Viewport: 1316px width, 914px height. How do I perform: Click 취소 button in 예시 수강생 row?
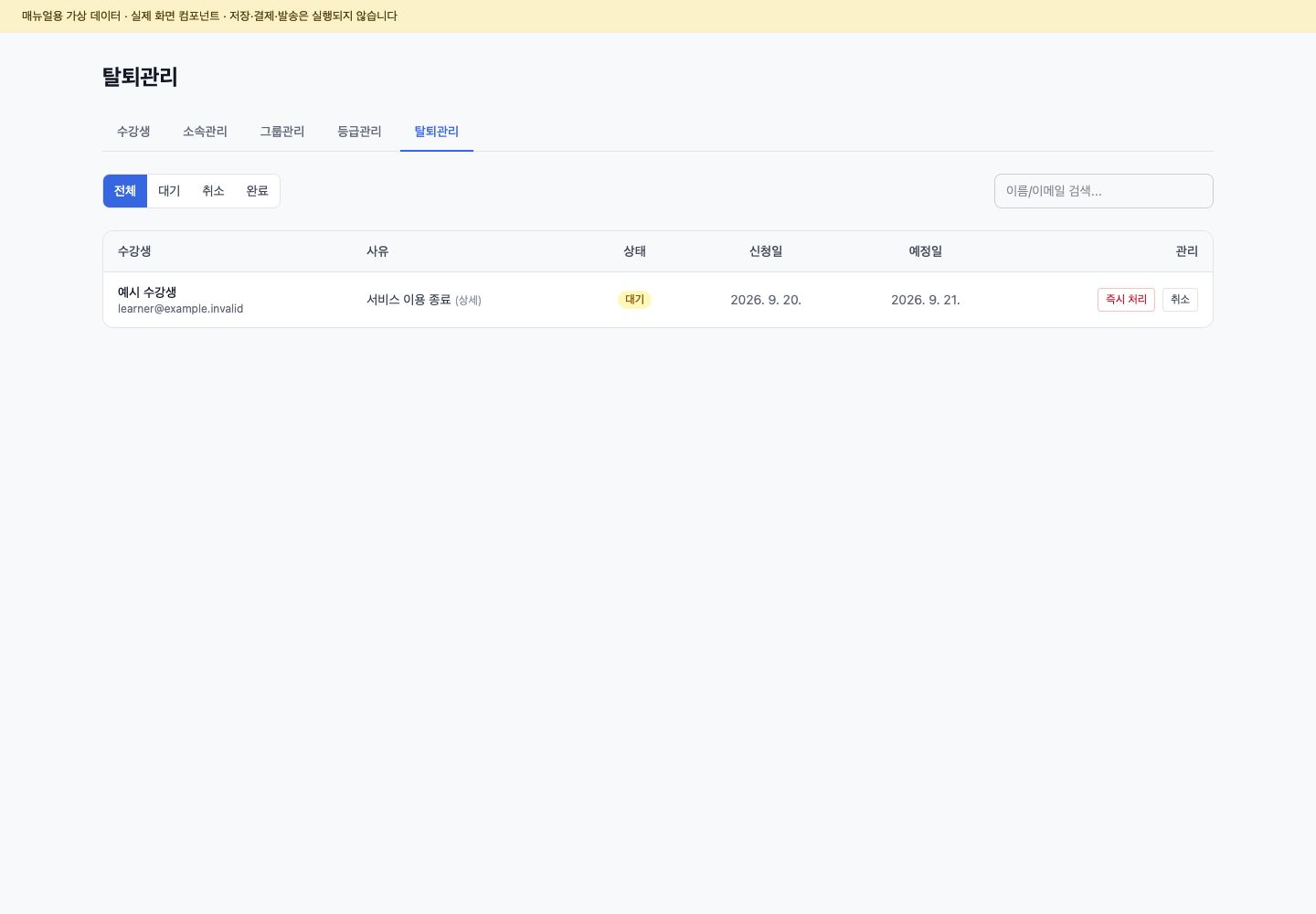1180,300
